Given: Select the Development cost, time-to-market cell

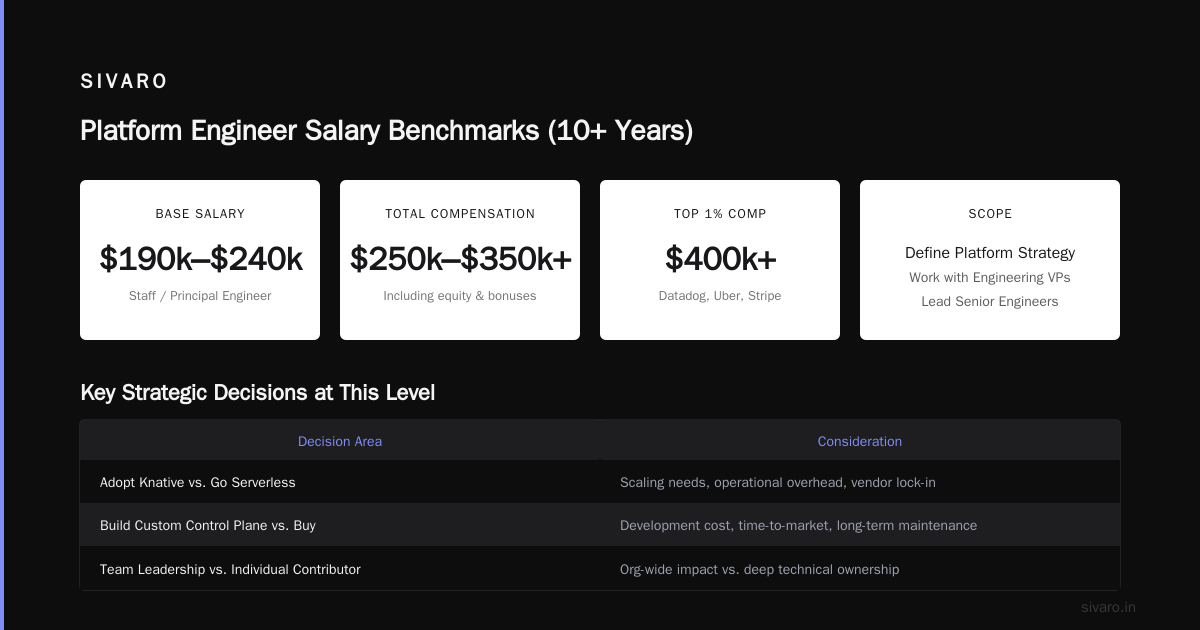Looking at the screenshot, I should click(x=860, y=525).
